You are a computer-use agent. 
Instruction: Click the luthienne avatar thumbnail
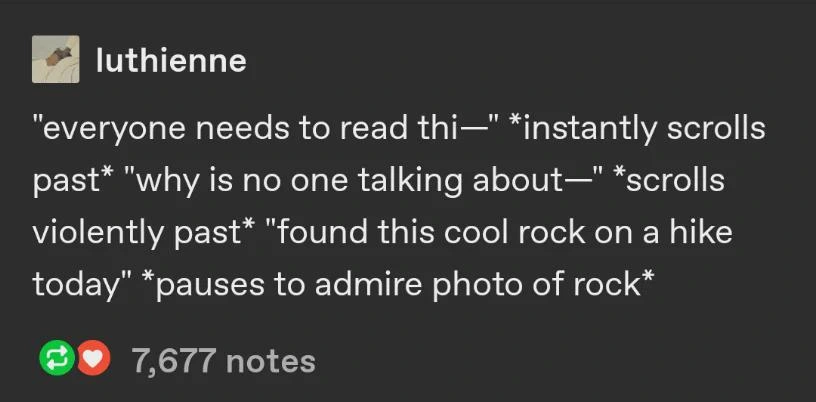coord(54,60)
